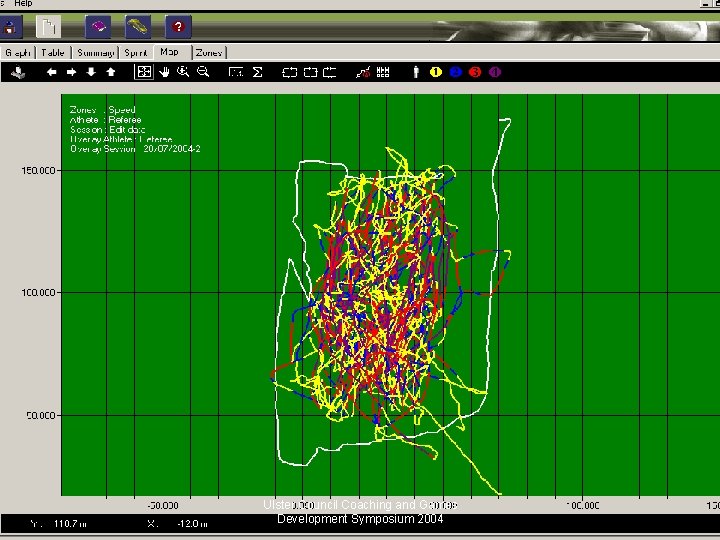Click the fit-to-window view icon
720x540 pixels.
(144, 72)
